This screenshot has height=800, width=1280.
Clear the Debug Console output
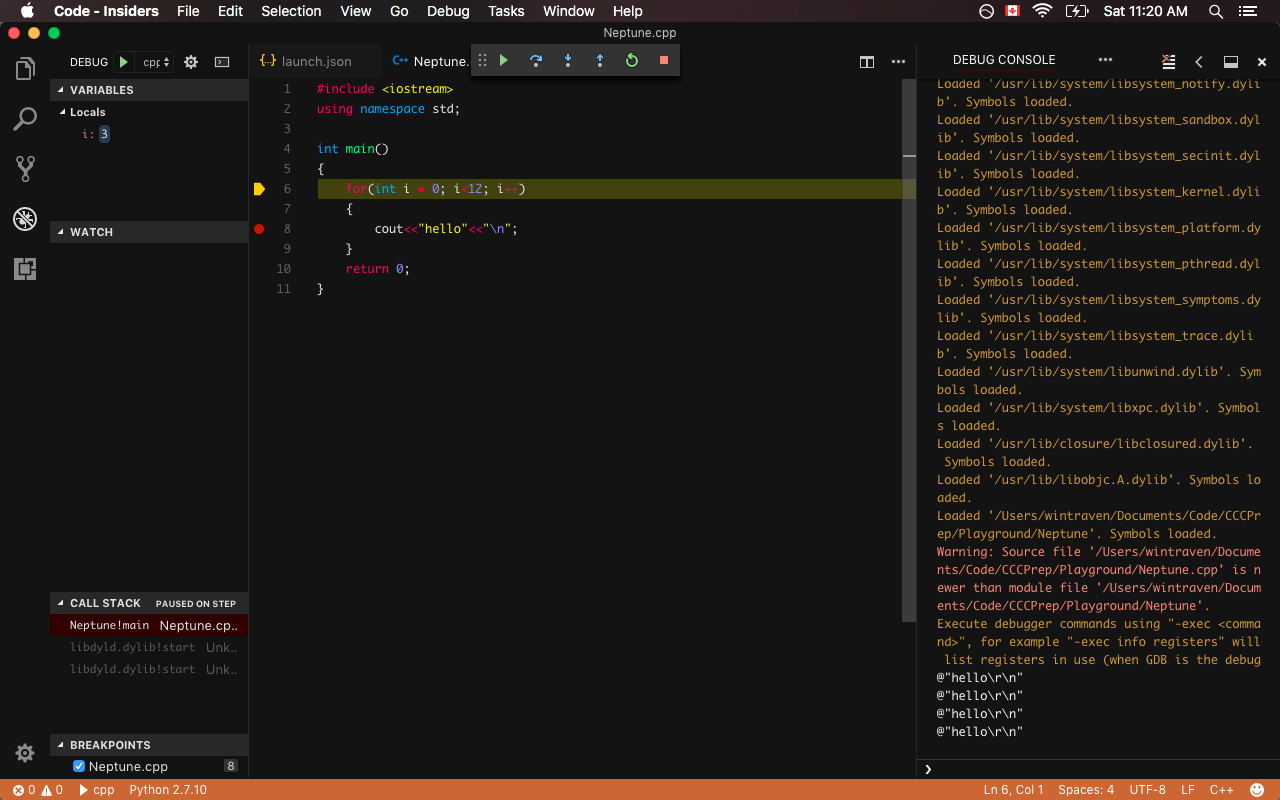tap(1168, 60)
